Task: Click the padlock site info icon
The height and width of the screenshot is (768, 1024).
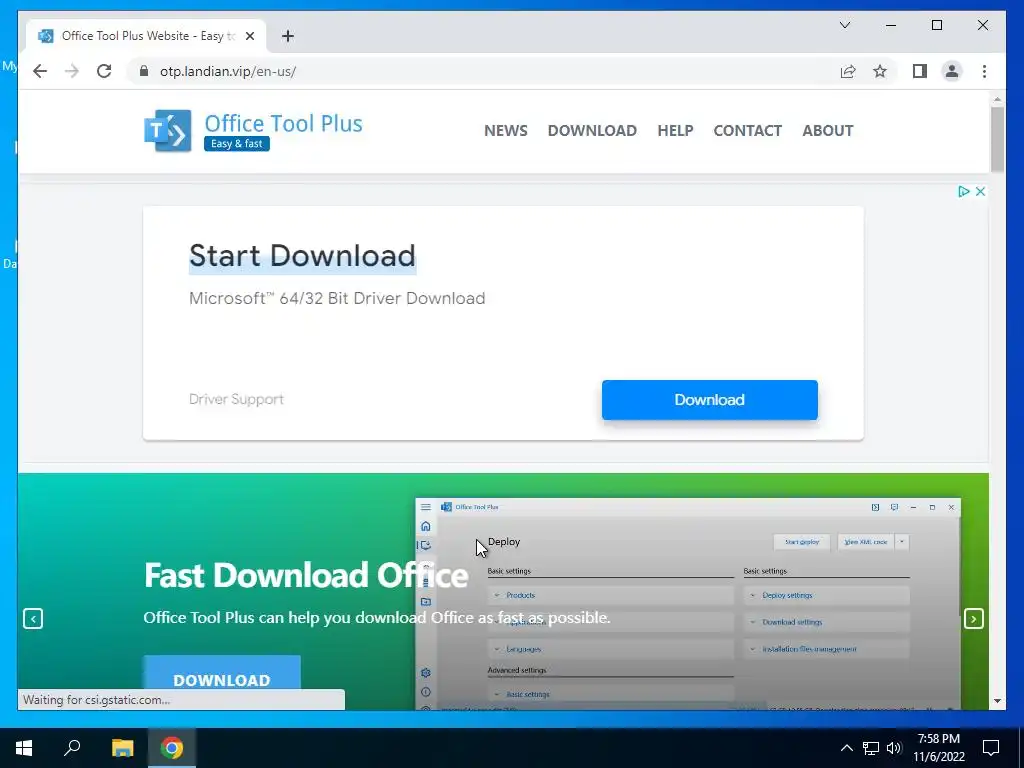Action: pos(144,71)
